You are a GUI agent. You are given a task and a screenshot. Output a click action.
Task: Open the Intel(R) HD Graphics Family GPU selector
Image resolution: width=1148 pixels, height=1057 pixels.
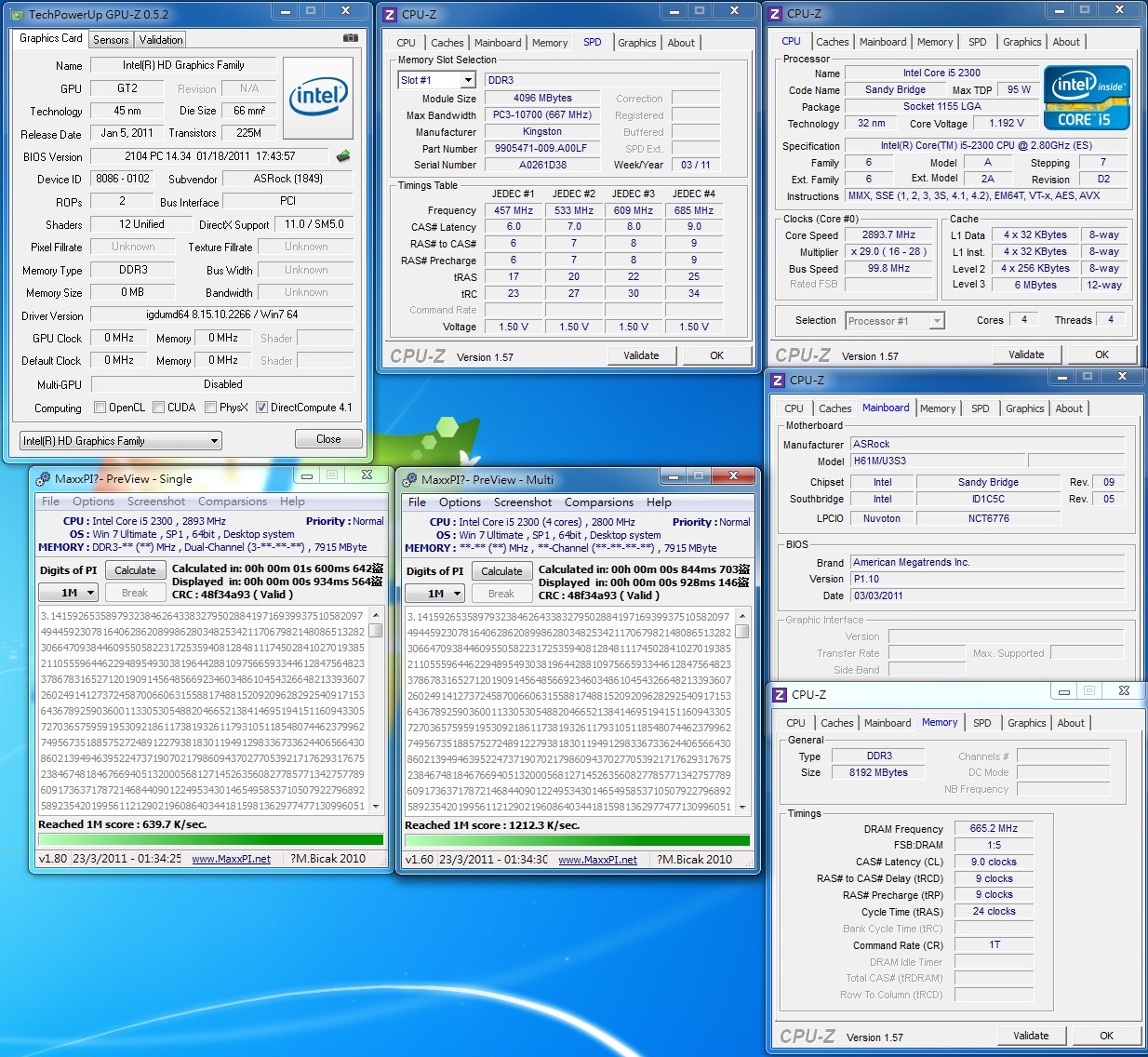pos(121,440)
